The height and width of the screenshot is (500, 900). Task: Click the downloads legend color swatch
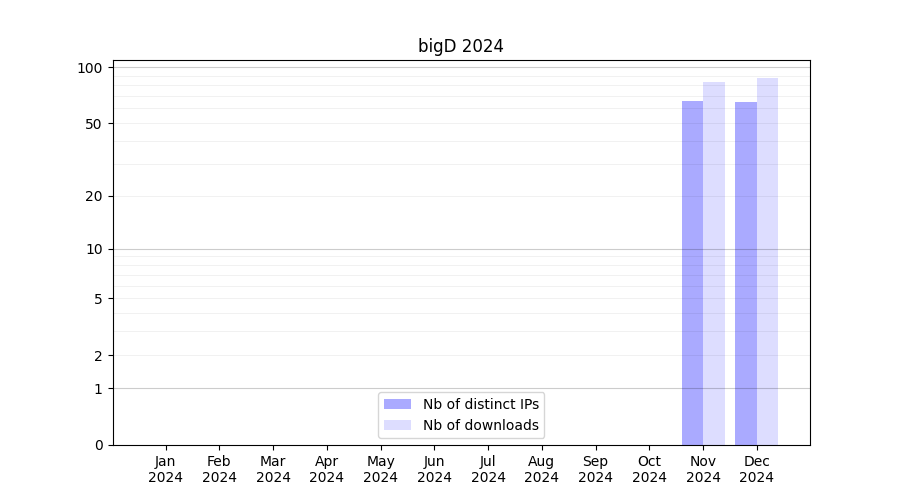tap(397, 425)
